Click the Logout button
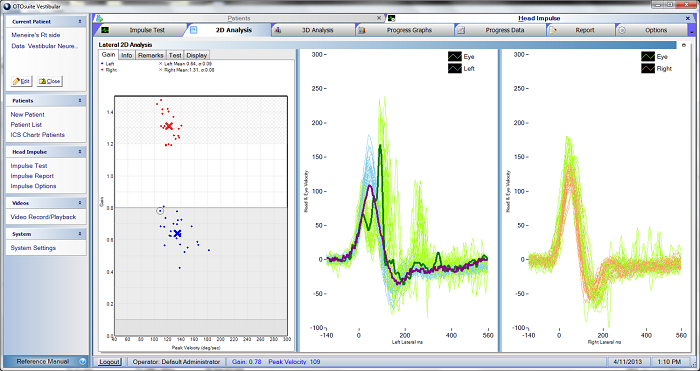 (x=109, y=362)
